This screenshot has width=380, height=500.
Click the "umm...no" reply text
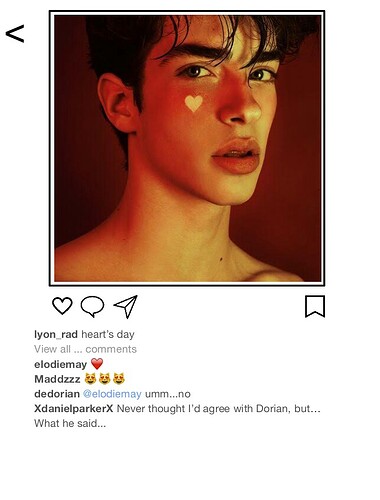168,394
